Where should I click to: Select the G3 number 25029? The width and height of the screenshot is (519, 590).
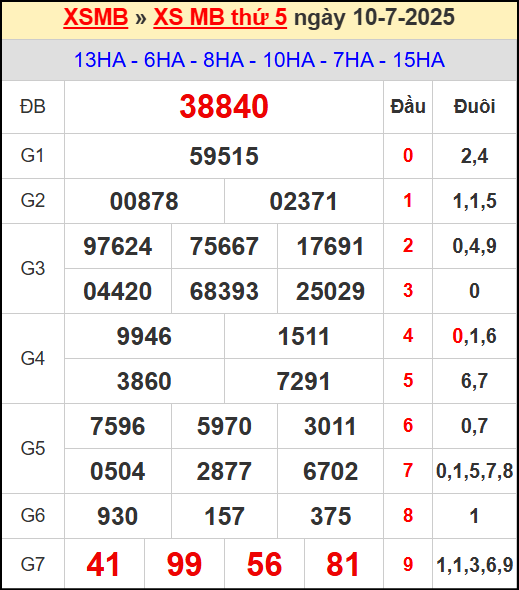330,291
